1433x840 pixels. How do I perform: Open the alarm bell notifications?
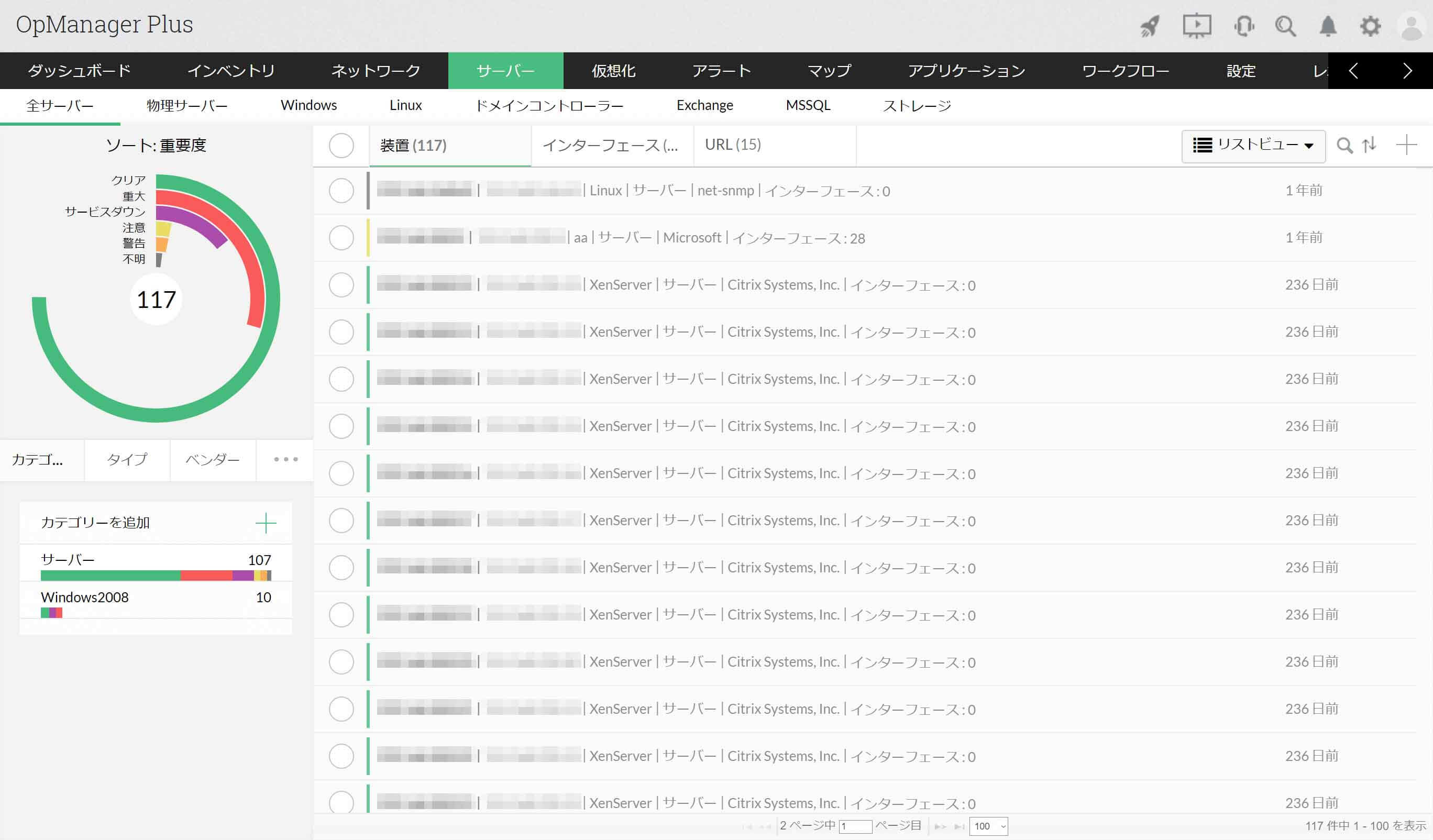click(x=1328, y=26)
